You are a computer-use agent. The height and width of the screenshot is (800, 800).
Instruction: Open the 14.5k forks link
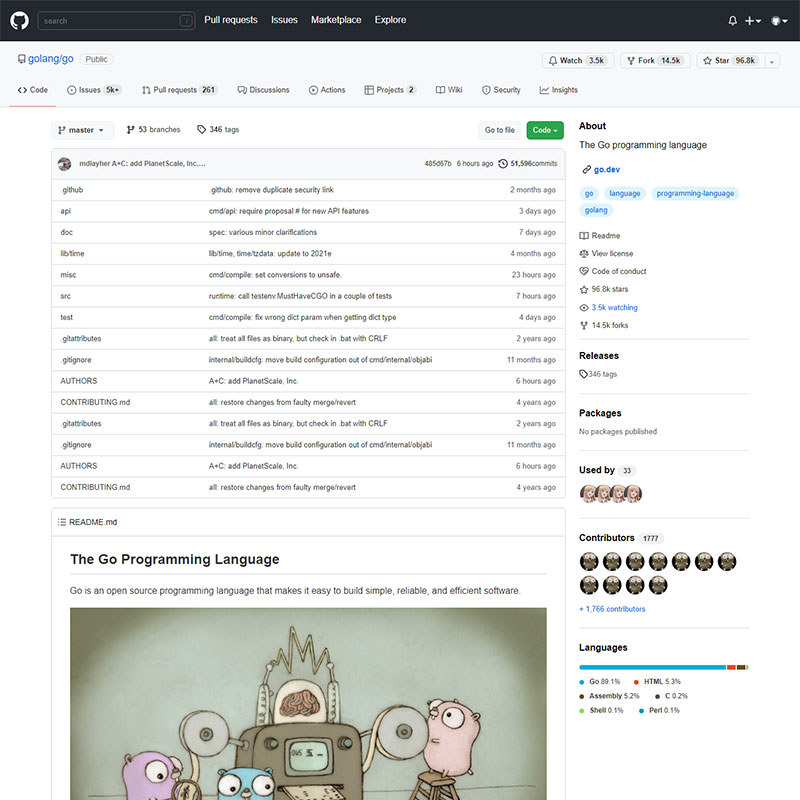coord(604,326)
